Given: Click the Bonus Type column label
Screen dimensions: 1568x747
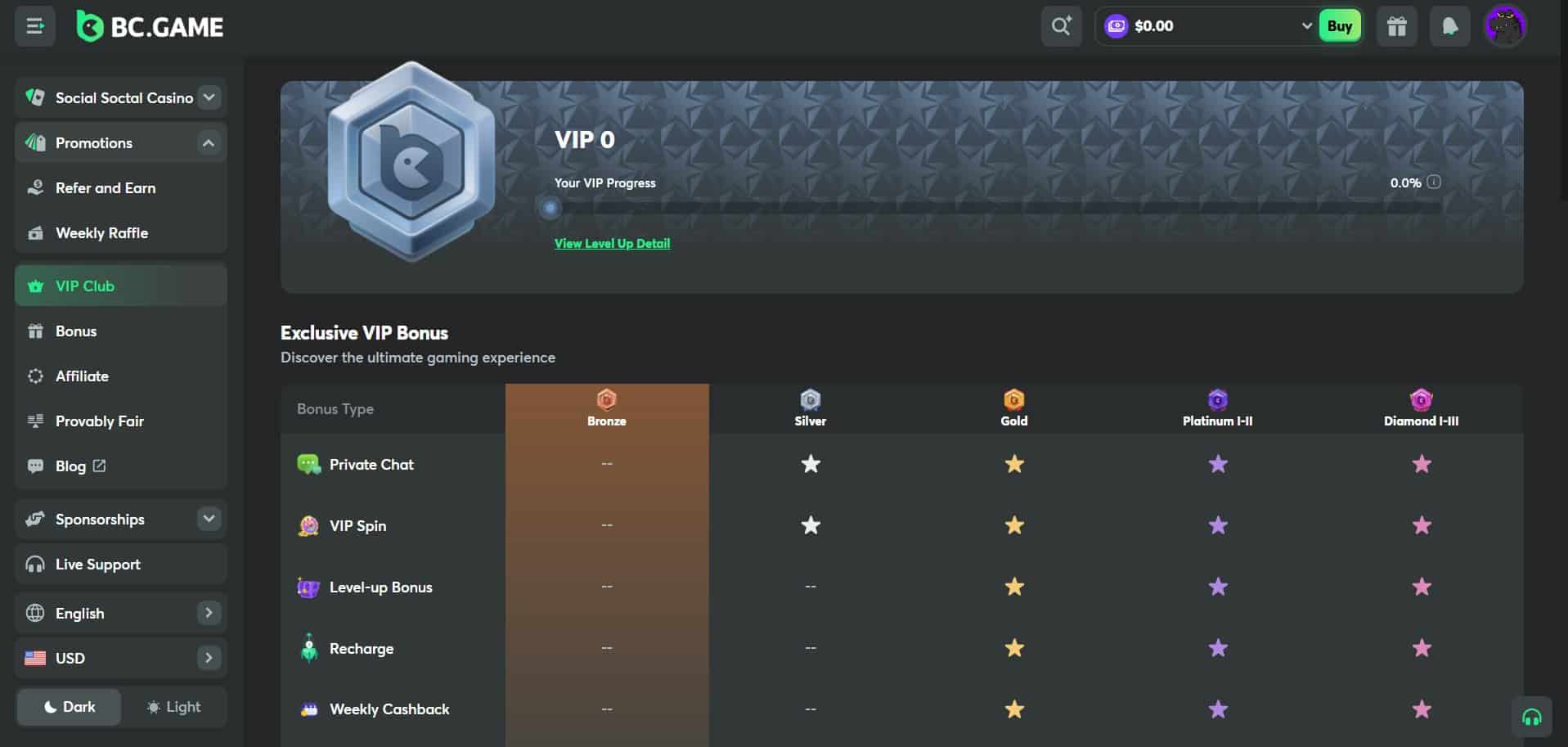Looking at the screenshot, I should tap(335, 408).
